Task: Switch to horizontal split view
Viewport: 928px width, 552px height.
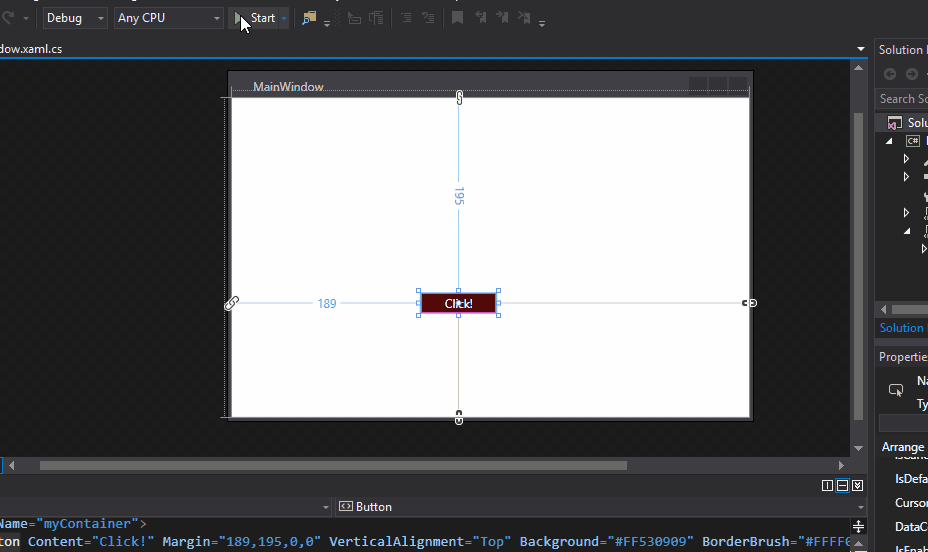Action: click(842, 486)
